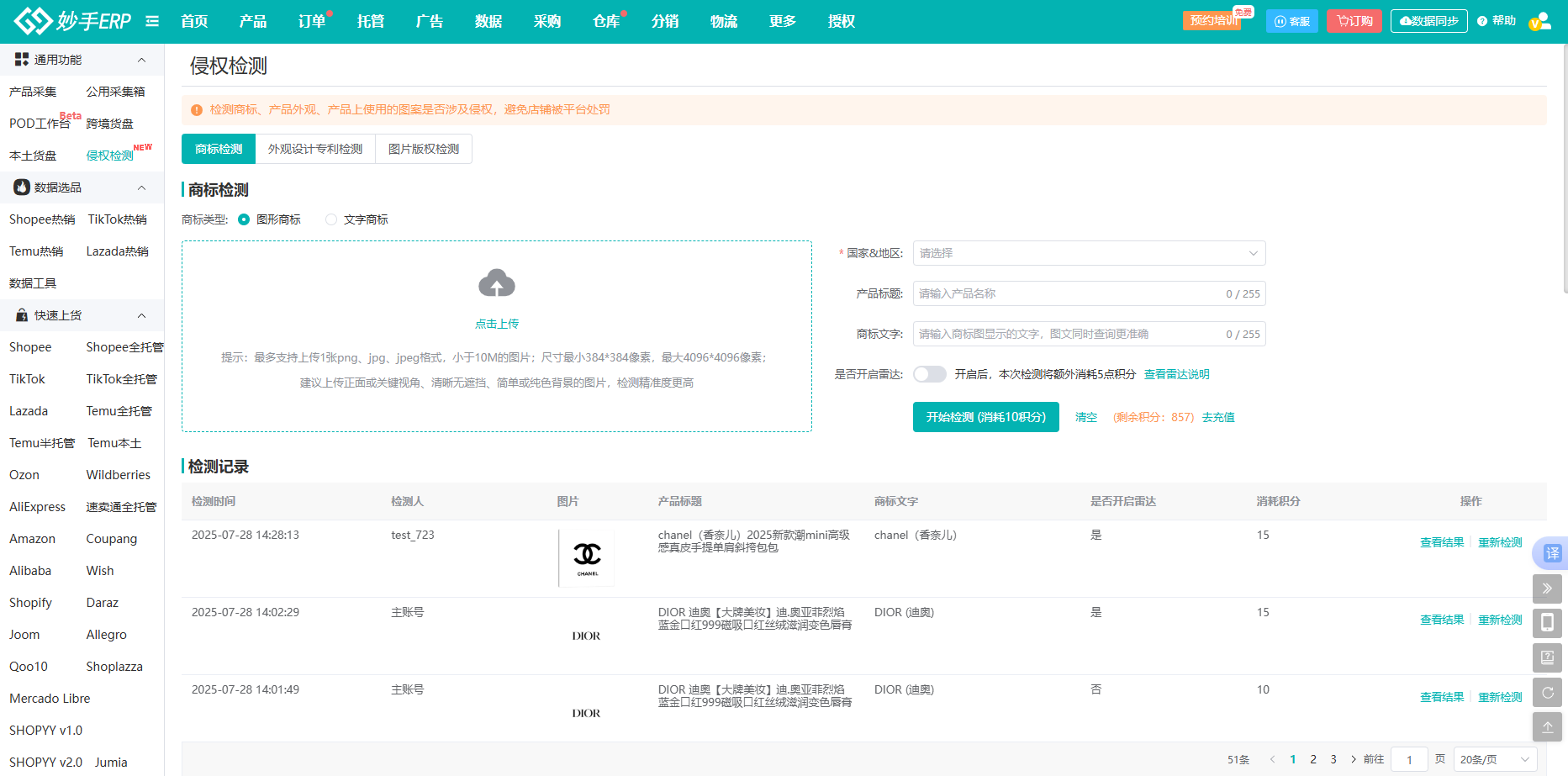Viewport: 1568px width, 776px height.
Task: Click the 开始检测 button
Action: (x=985, y=417)
